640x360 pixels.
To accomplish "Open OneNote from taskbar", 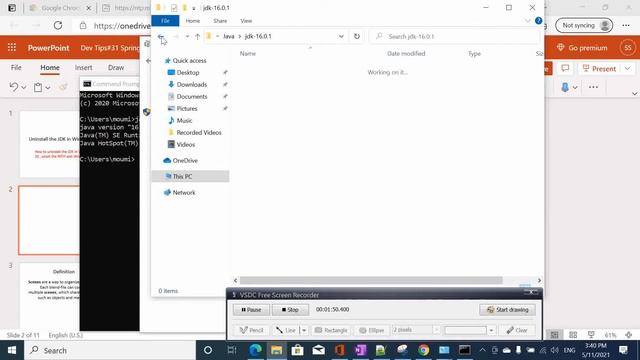I will coord(360,350).
